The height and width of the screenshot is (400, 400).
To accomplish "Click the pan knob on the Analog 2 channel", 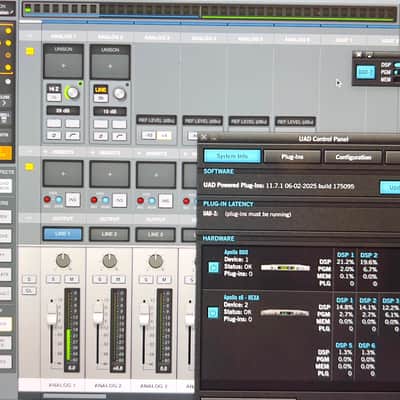I will click(x=109, y=261).
